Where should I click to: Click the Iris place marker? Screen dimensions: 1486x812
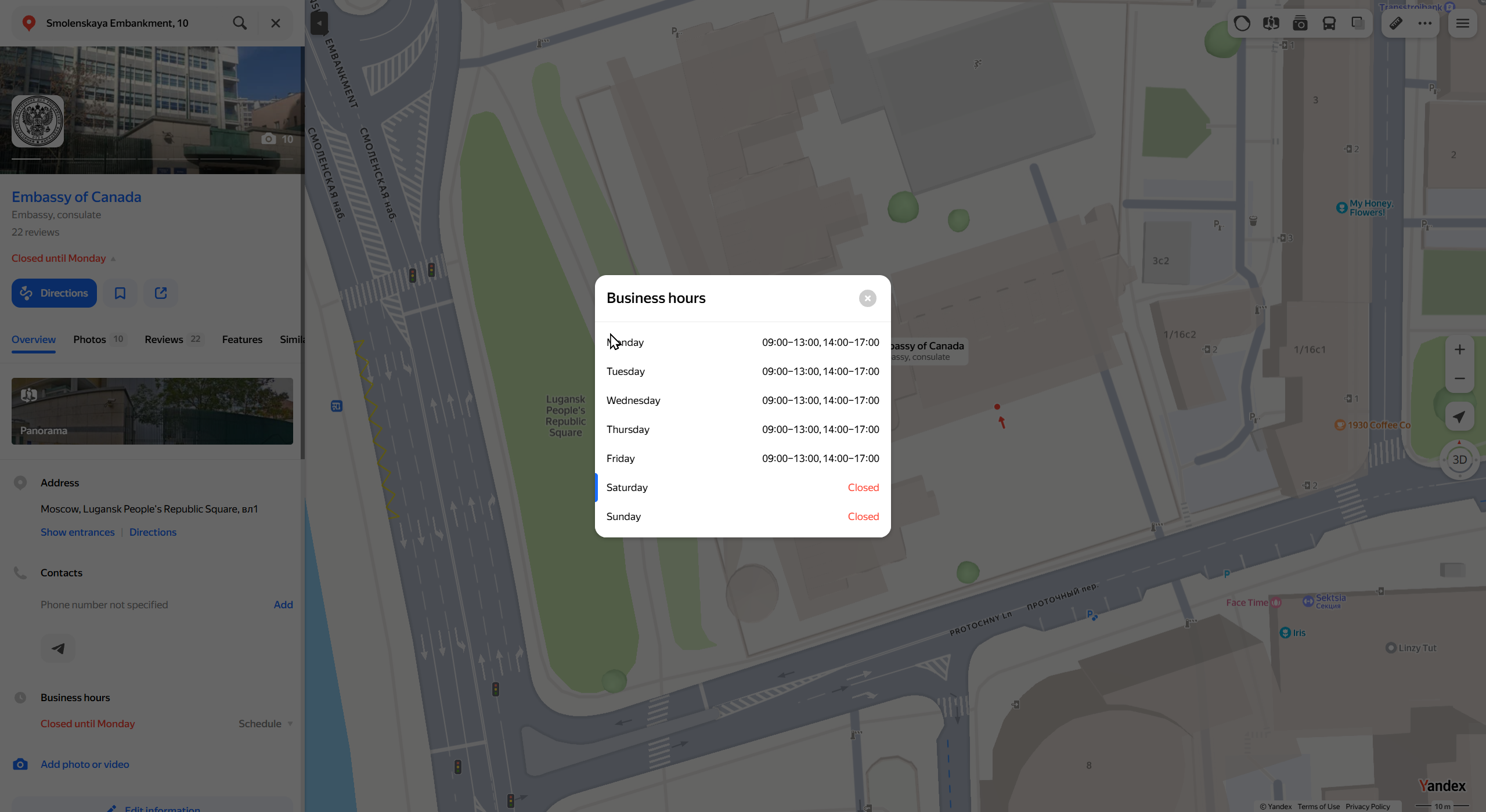click(x=1293, y=633)
